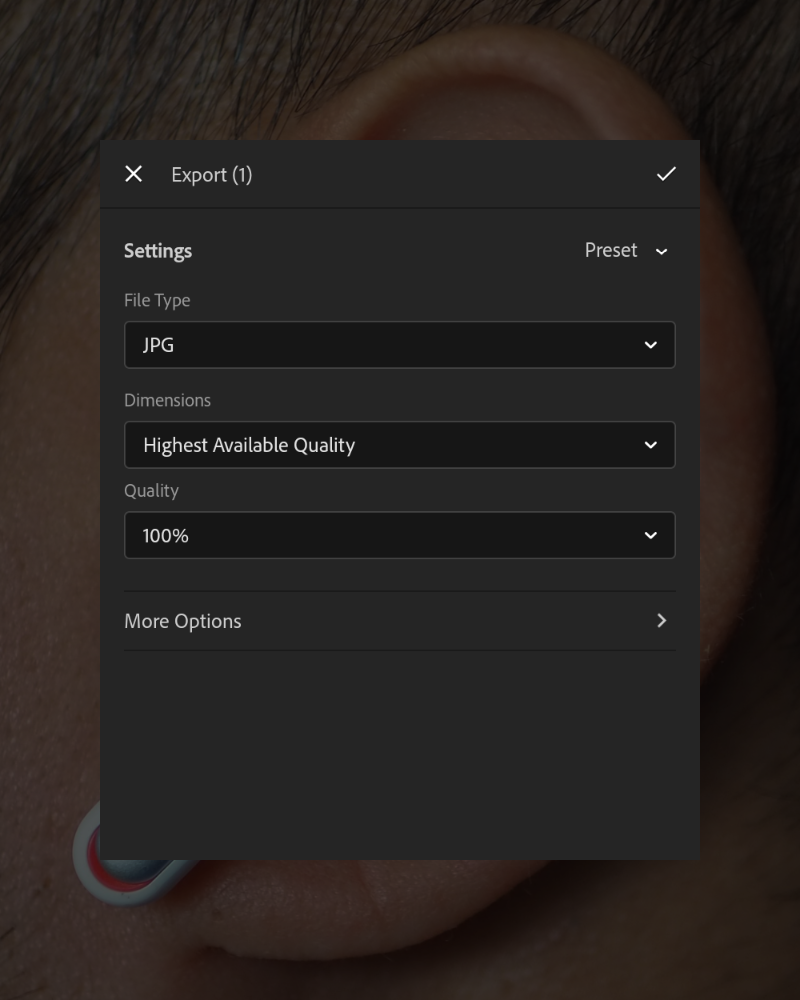Screen dimensions: 800x1000
Task: Click the chevron in the Quality field
Action: pyautogui.click(x=651, y=536)
